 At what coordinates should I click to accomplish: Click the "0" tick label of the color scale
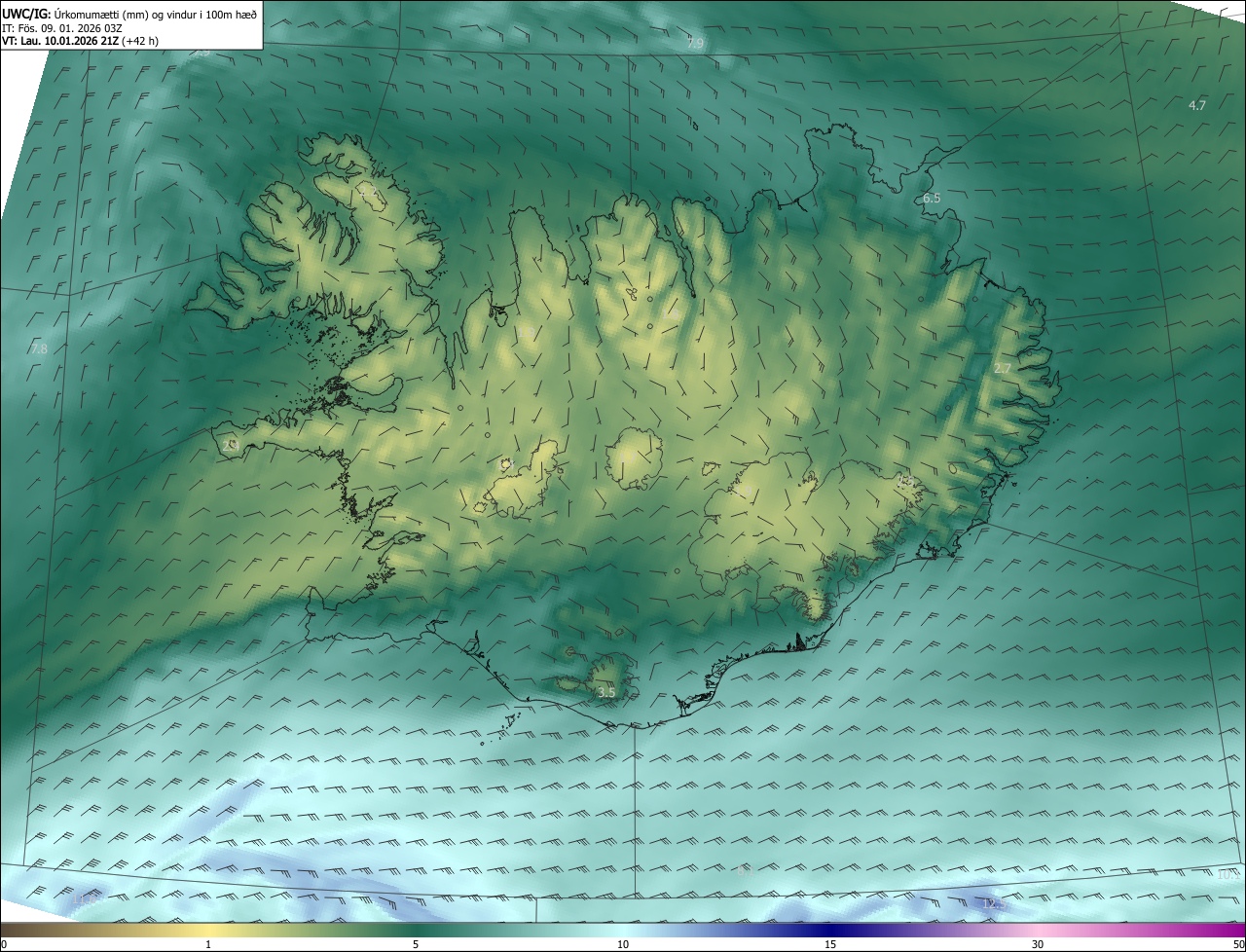point(4,945)
